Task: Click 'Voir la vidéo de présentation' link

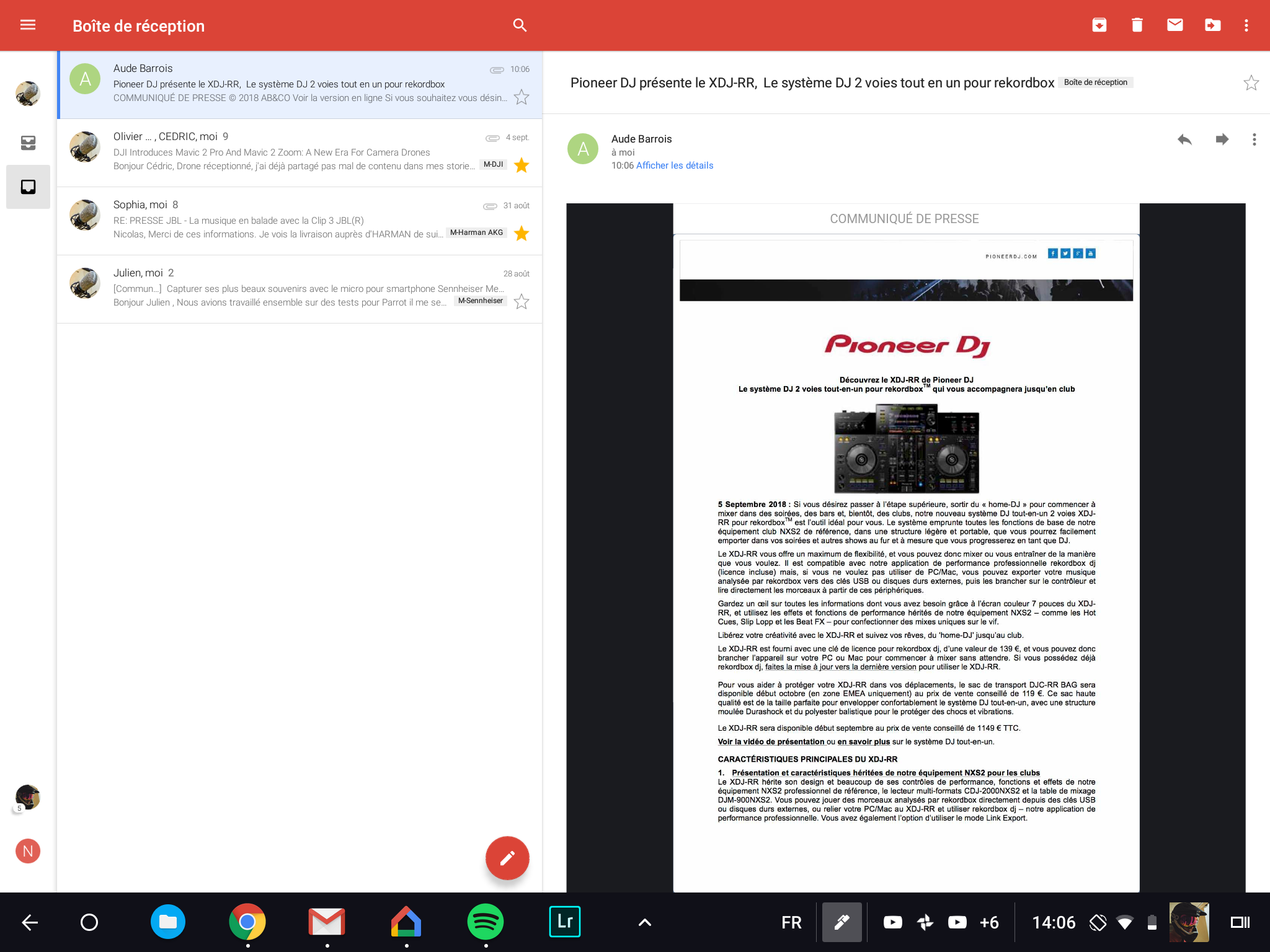Action: tap(771, 742)
